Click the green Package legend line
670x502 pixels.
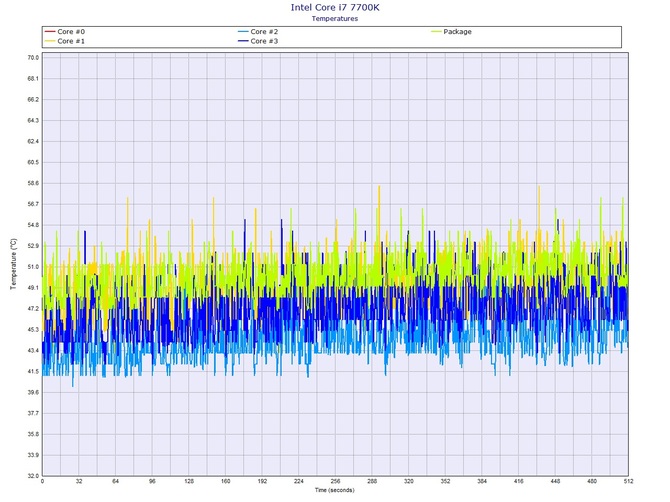(436, 32)
